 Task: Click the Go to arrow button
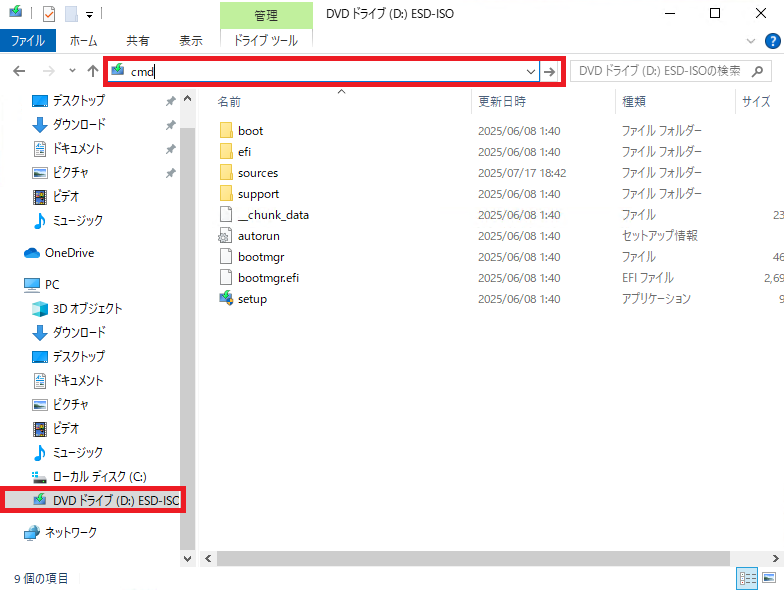click(x=550, y=72)
